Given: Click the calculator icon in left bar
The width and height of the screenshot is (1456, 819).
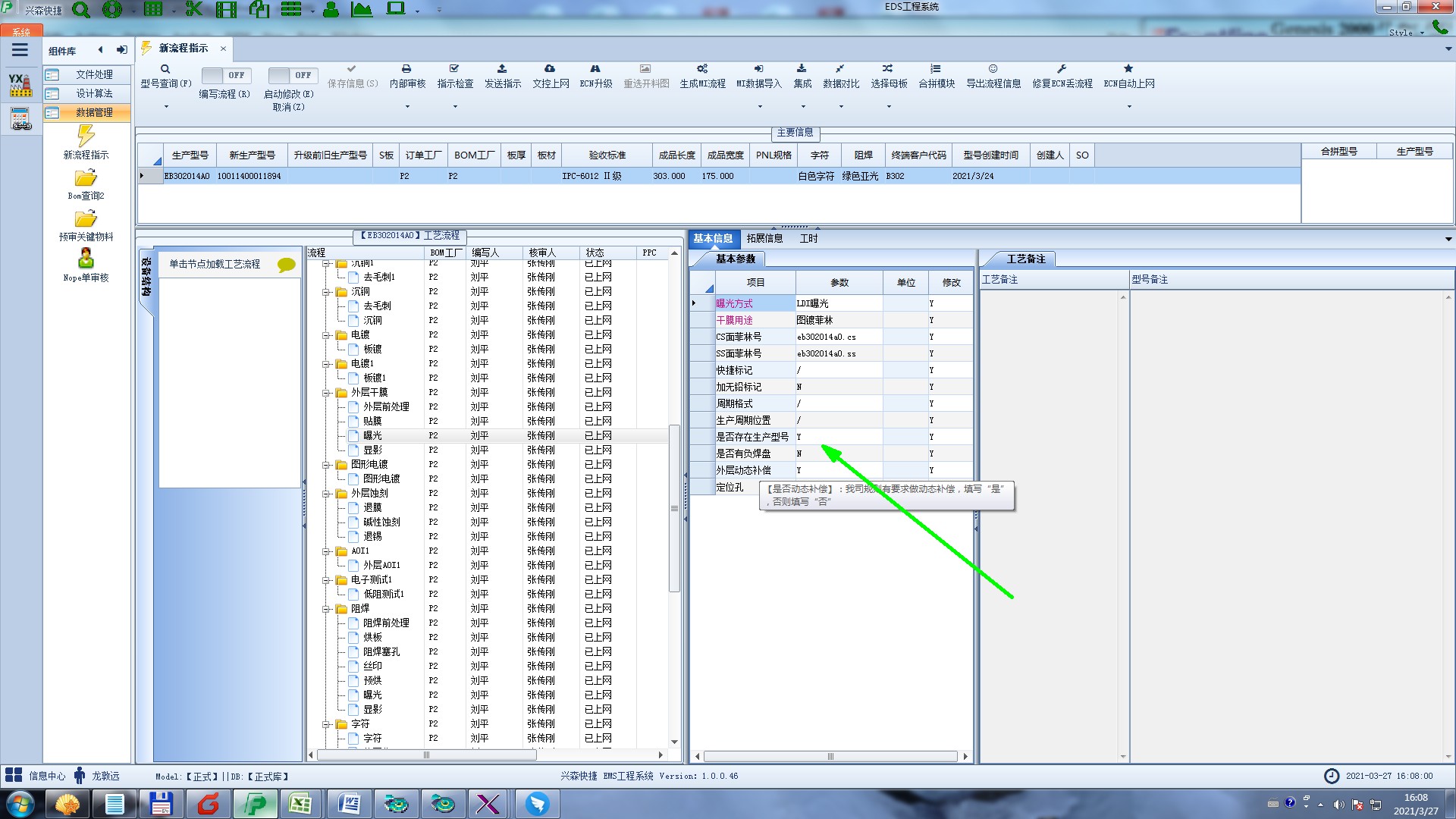Looking at the screenshot, I should click(x=20, y=118).
